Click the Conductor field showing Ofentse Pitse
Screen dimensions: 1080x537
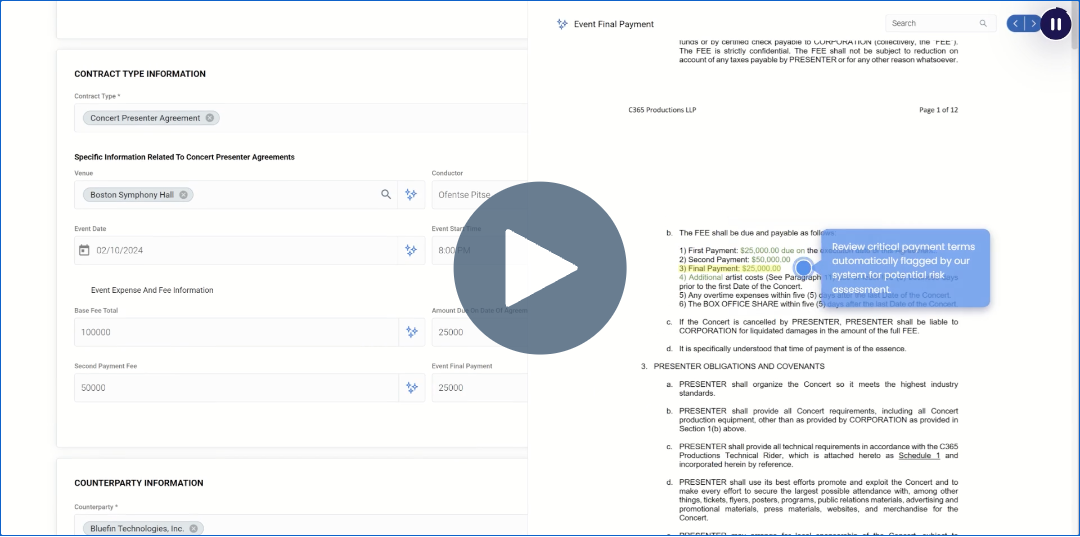(479, 195)
